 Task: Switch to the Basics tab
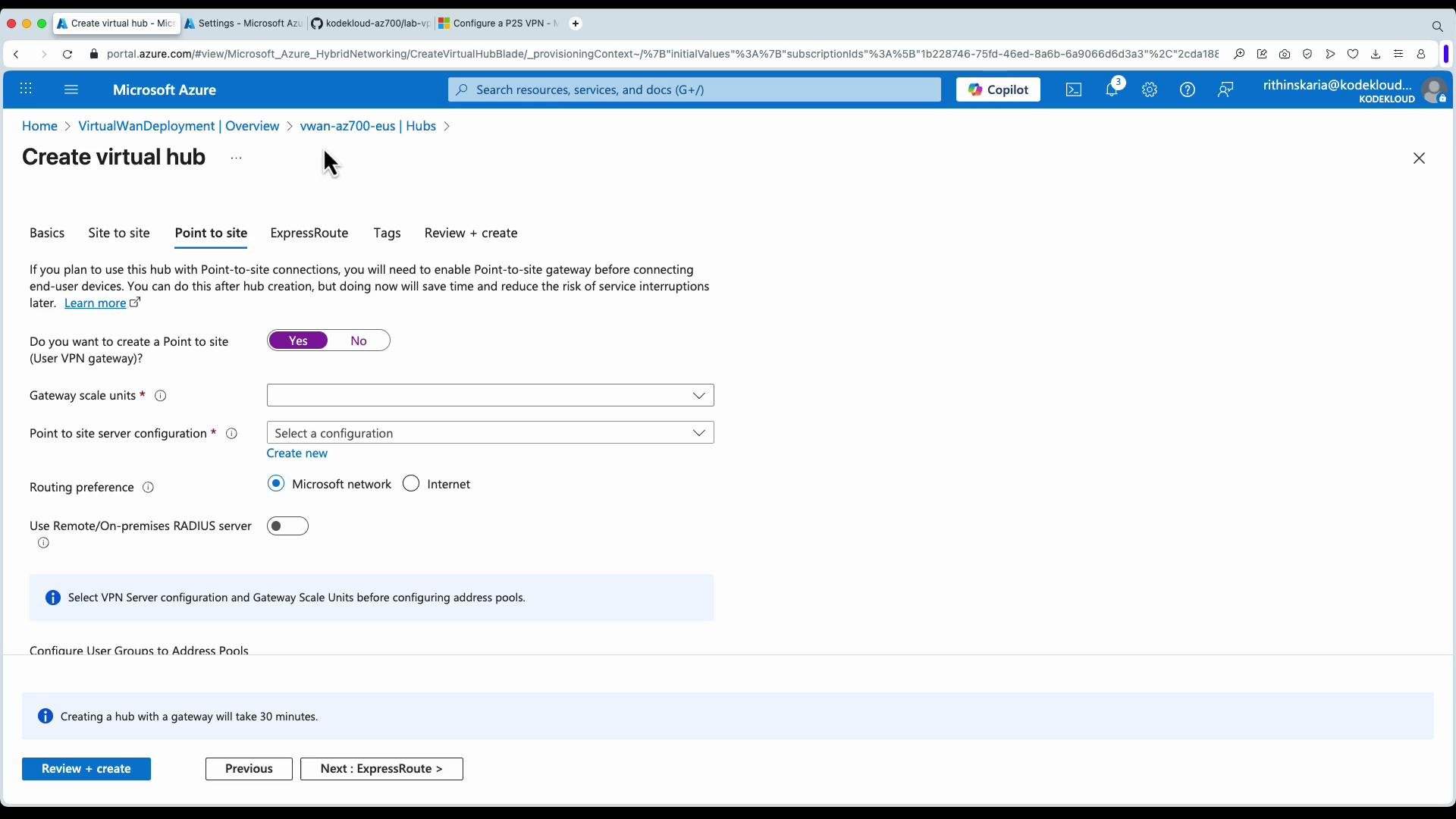coord(47,234)
